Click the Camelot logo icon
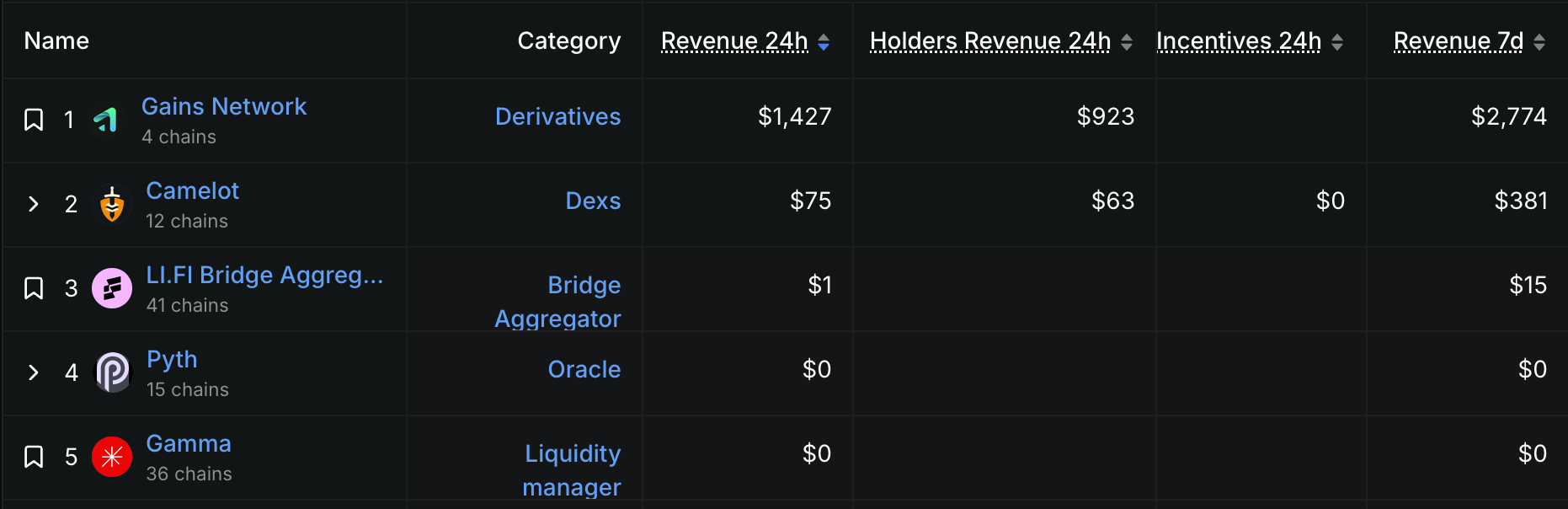Screen dimensions: 1568x509 pos(112,204)
